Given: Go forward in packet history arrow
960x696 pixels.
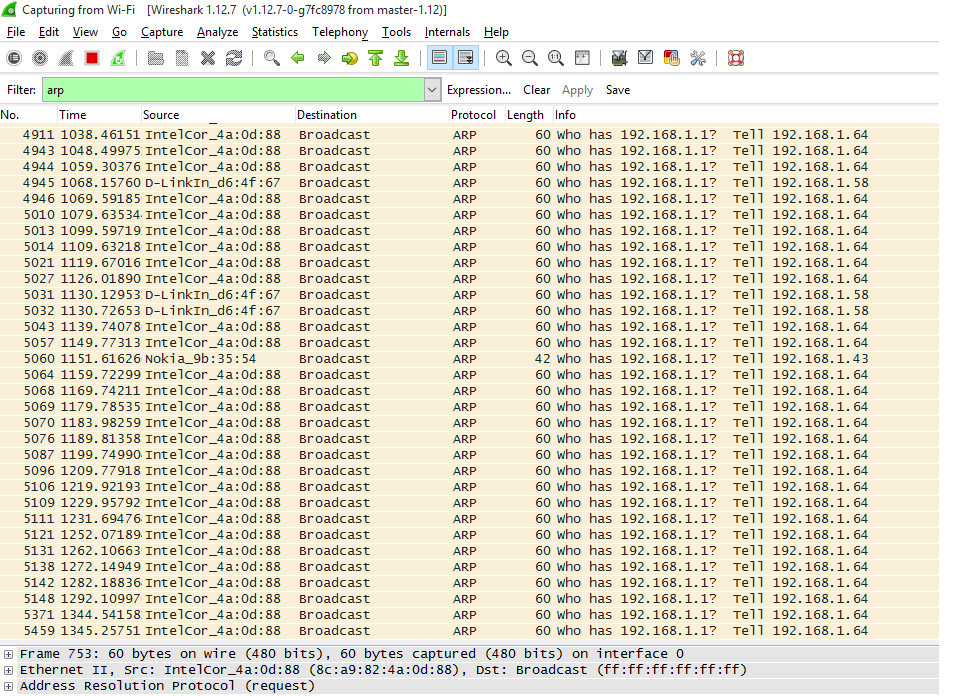Looking at the screenshot, I should click(x=324, y=58).
